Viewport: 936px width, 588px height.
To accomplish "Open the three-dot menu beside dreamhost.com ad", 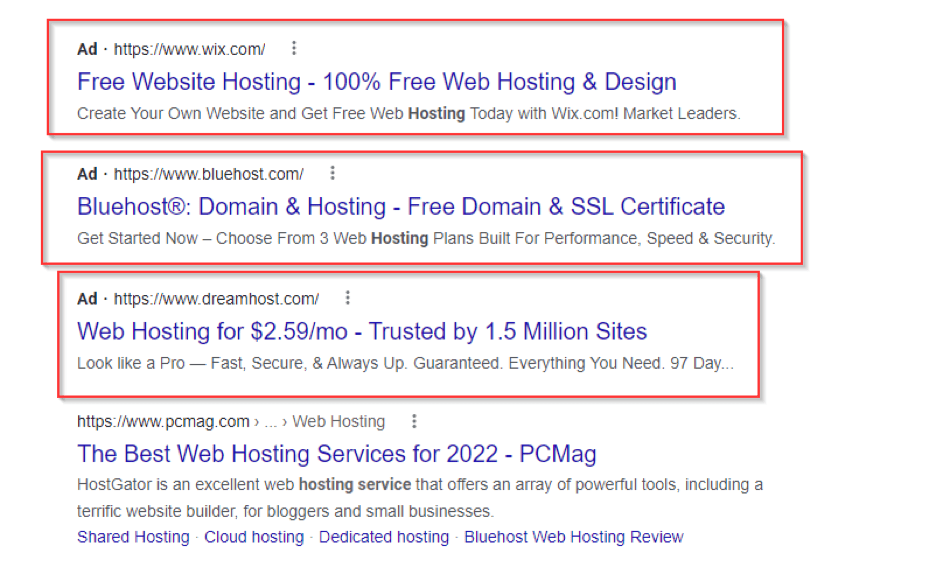I will [347, 298].
